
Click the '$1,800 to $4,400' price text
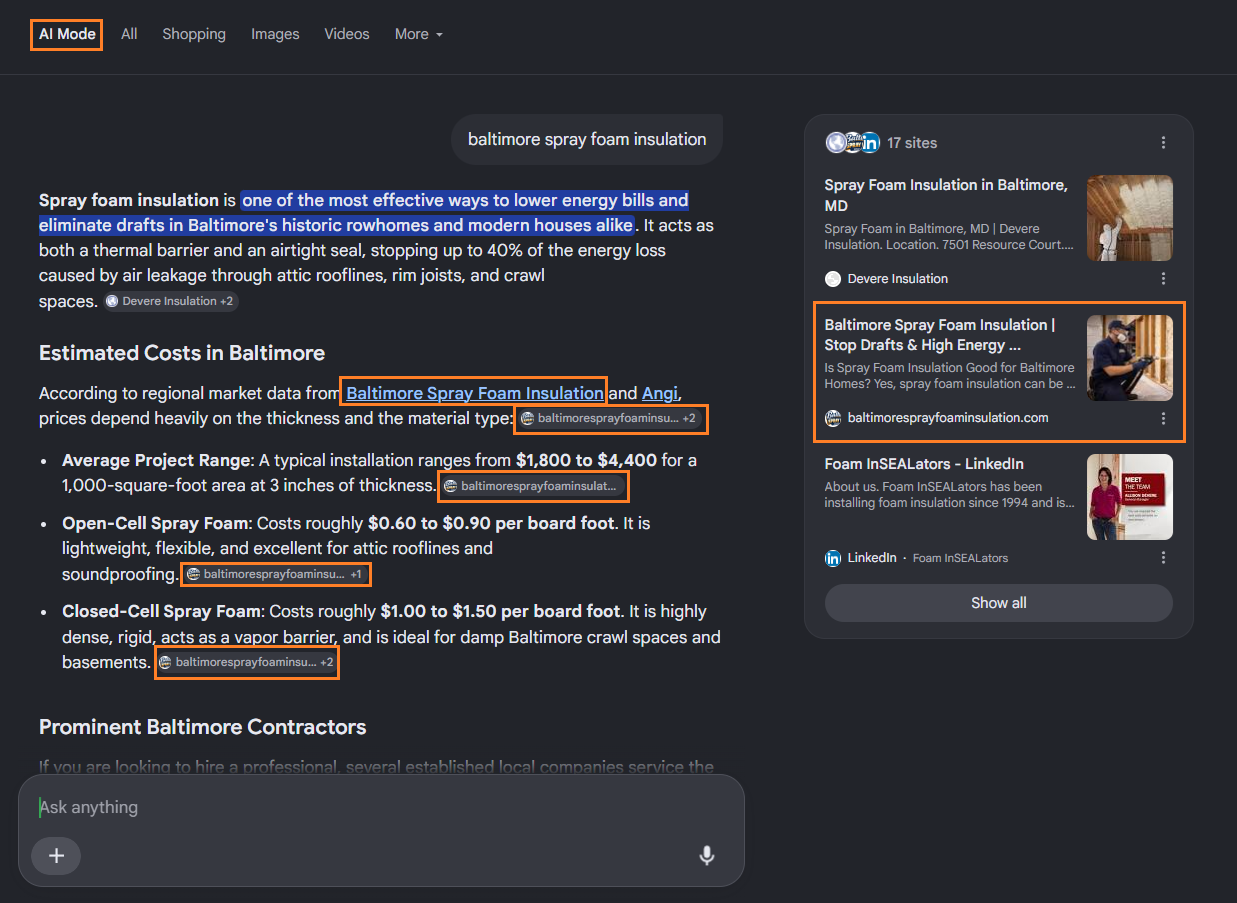coord(586,460)
